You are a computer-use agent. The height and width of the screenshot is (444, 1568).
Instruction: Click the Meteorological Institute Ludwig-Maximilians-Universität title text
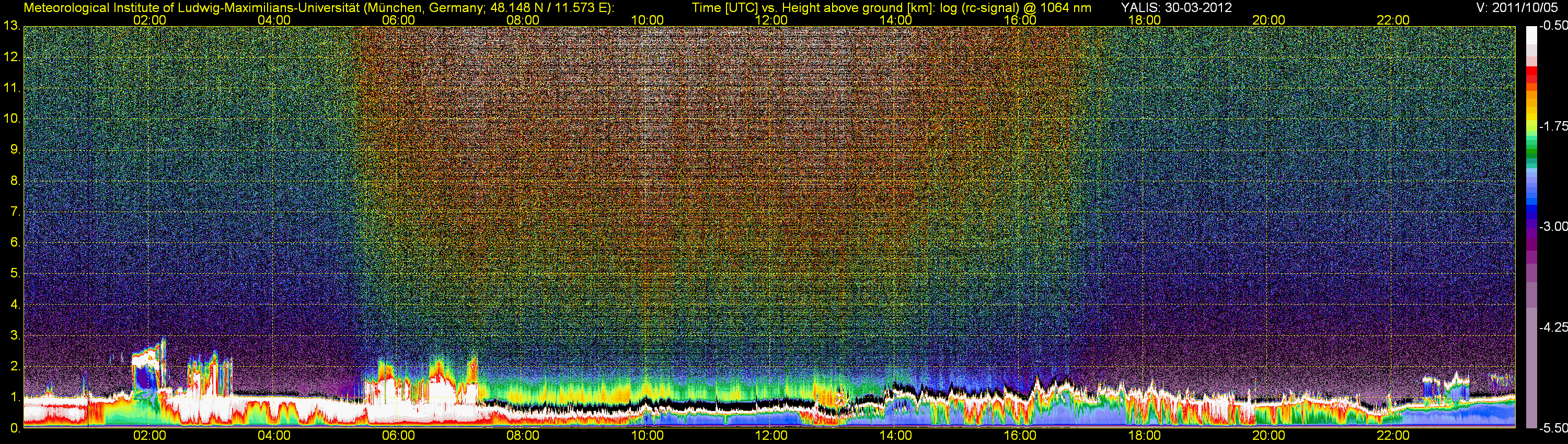click(x=319, y=7)
